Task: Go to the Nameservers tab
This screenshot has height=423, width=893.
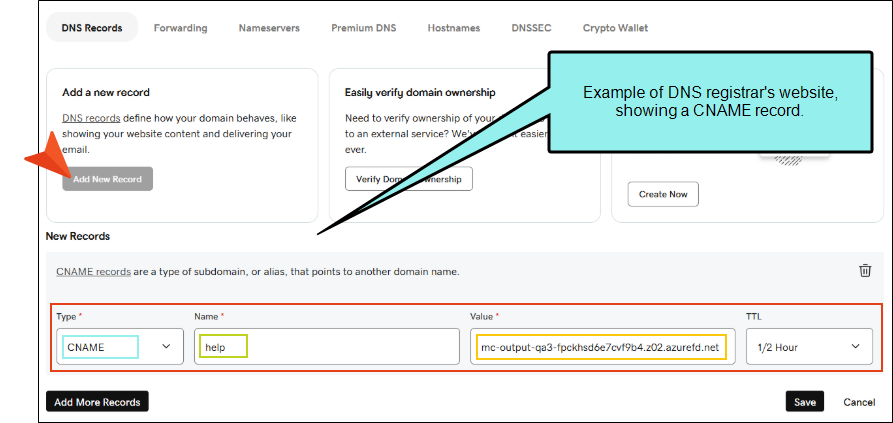Action: pos(269,28)
